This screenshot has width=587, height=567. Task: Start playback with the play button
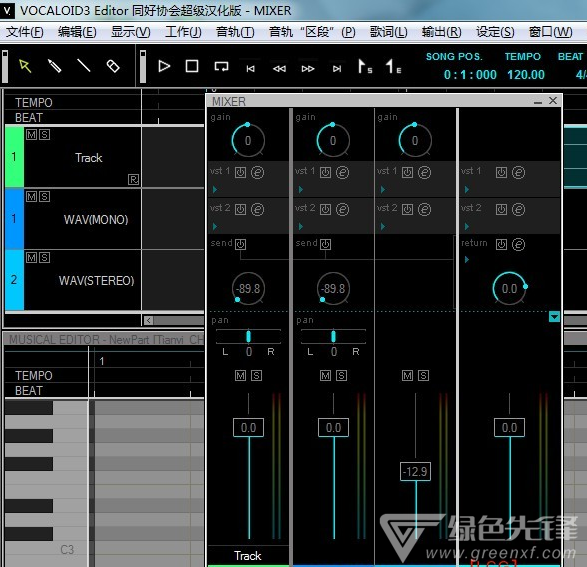click(x=164, y=66)
